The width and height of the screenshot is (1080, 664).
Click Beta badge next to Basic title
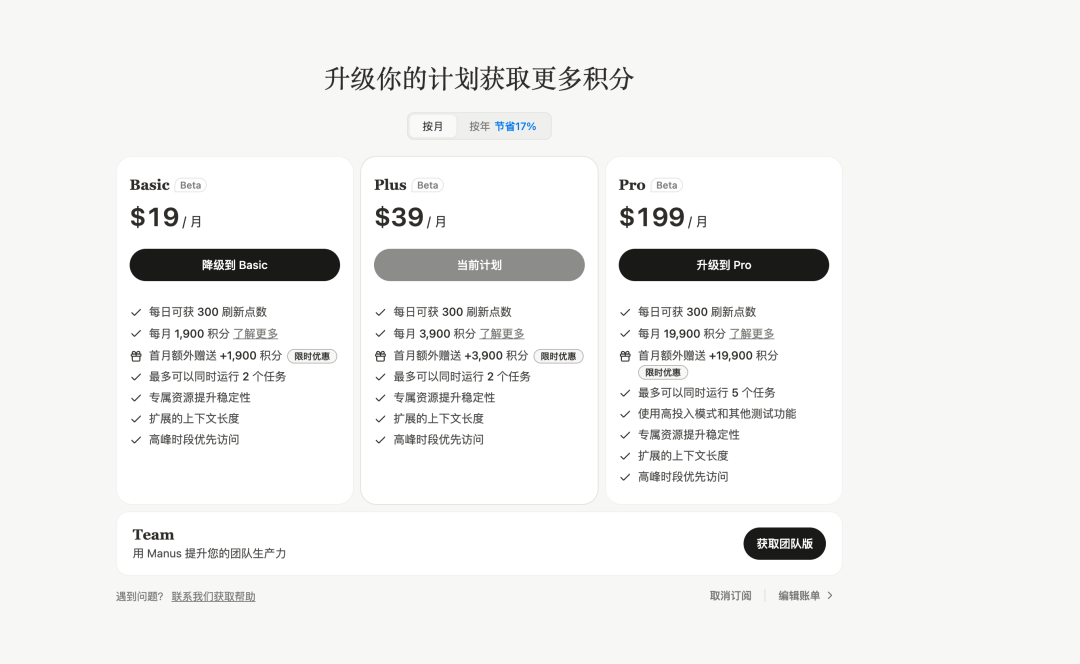pos(191,185)
